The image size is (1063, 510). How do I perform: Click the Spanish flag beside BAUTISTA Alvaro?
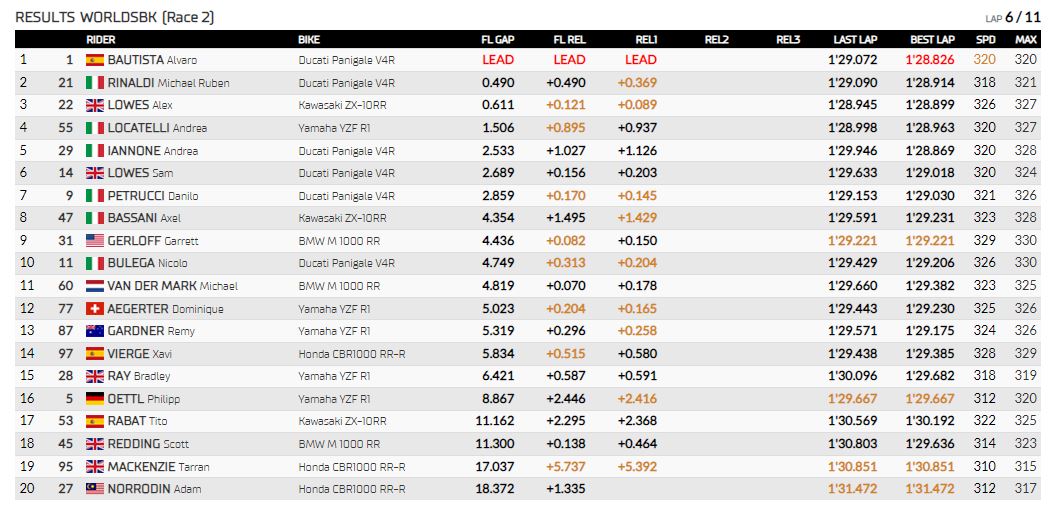pyautogui.click(x=95, y=60)
